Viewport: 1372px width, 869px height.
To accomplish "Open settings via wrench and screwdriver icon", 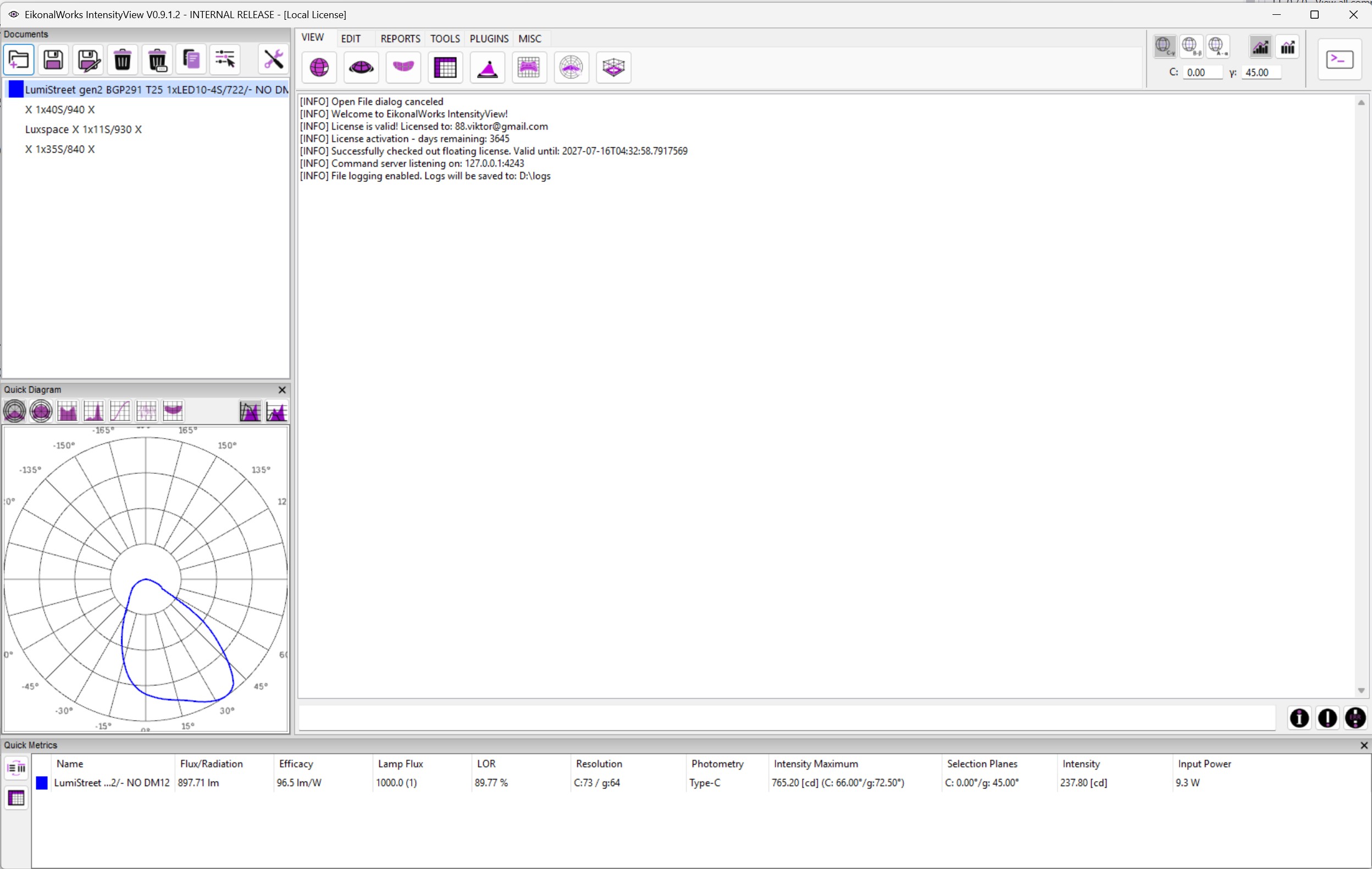I will [274, 60].
